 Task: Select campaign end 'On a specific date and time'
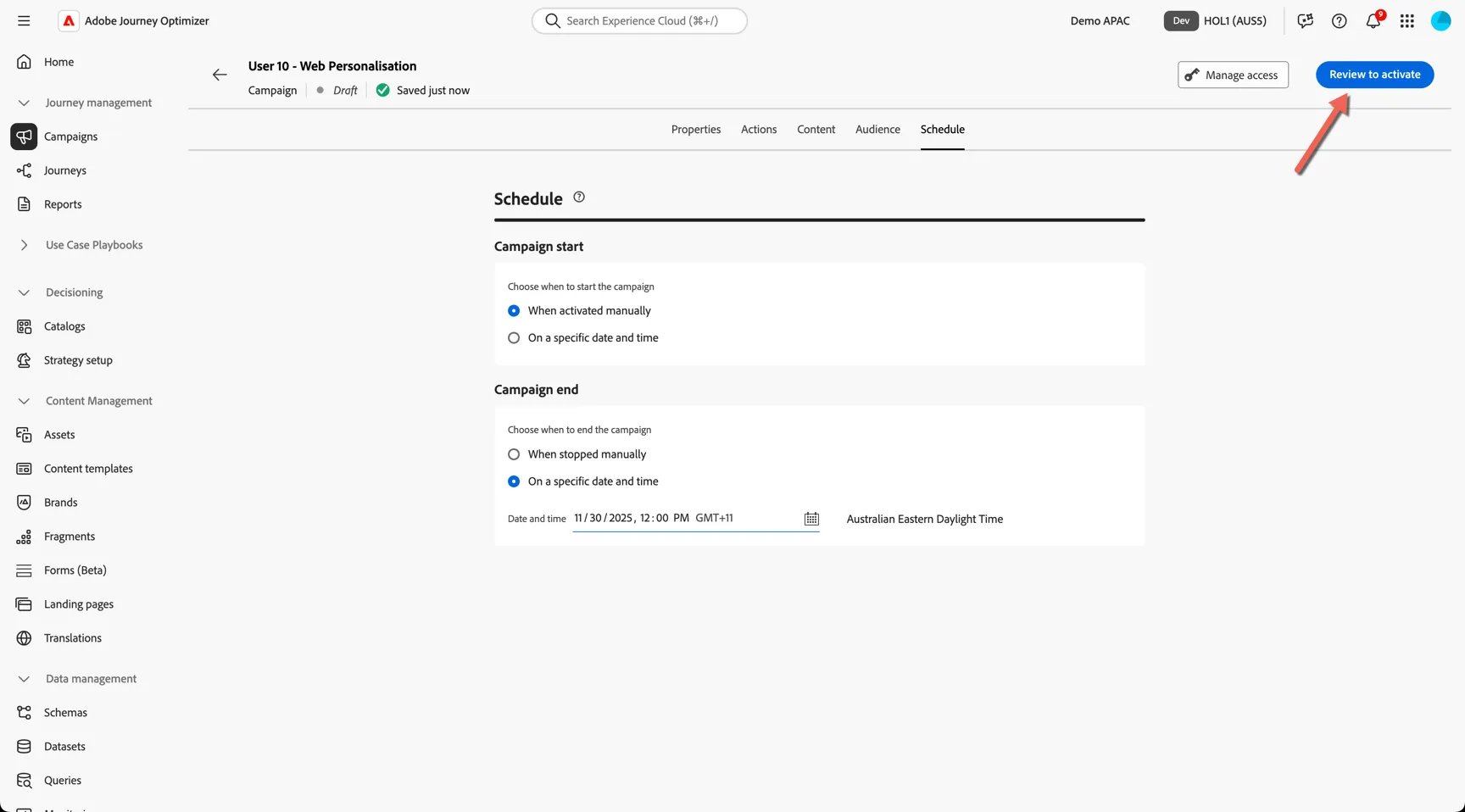[x=514, y=481]
